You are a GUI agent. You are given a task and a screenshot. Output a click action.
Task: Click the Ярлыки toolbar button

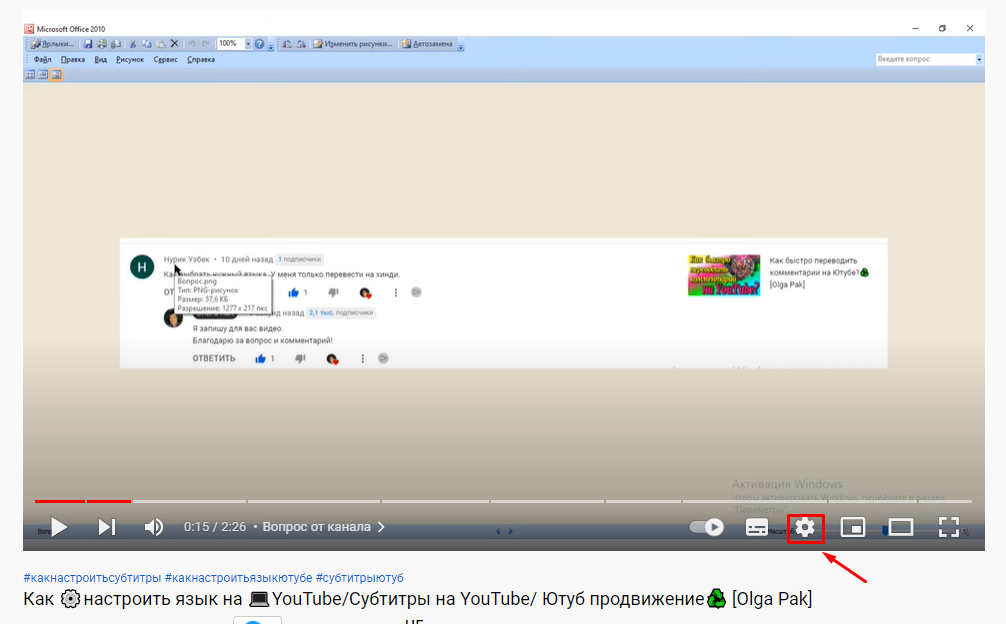click(x=52, y=44)
